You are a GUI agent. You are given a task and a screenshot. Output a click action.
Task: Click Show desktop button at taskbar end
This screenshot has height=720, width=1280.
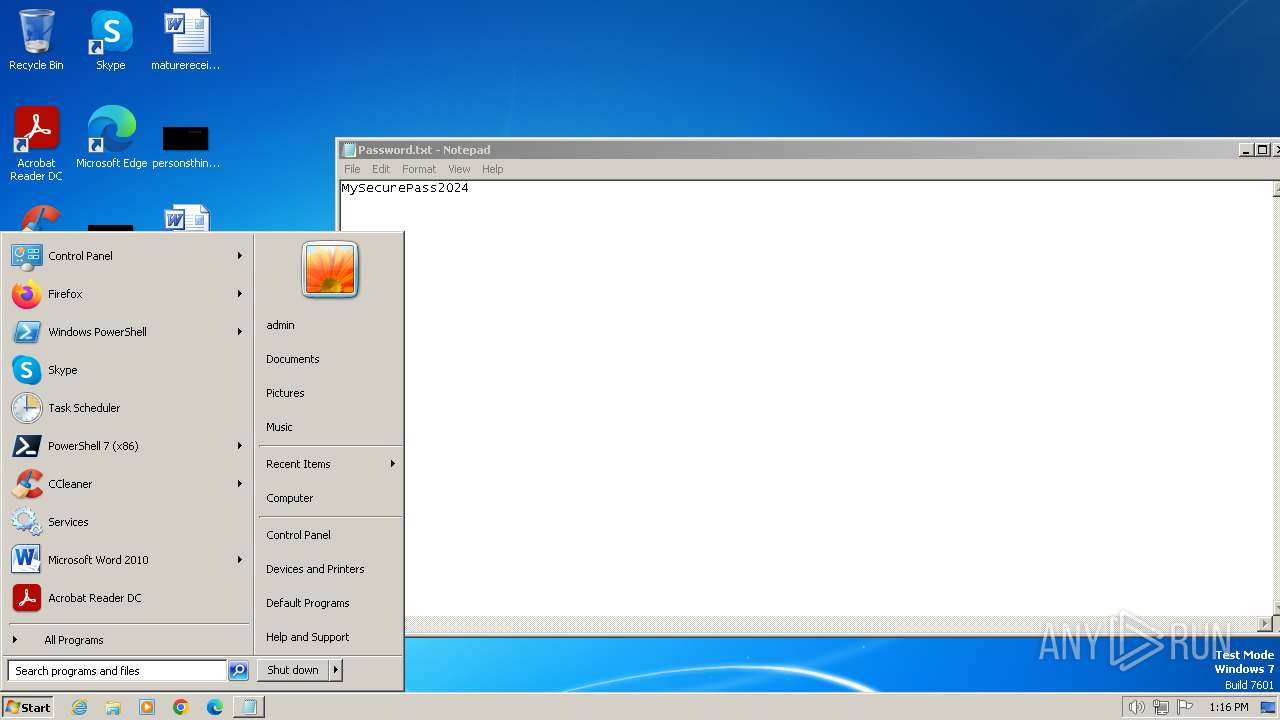1268,707
